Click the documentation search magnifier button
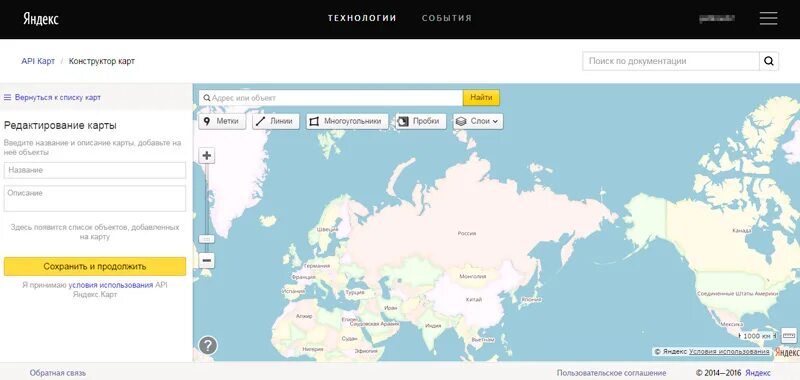This screenshot has height=380, width=800. coord(769,61)
